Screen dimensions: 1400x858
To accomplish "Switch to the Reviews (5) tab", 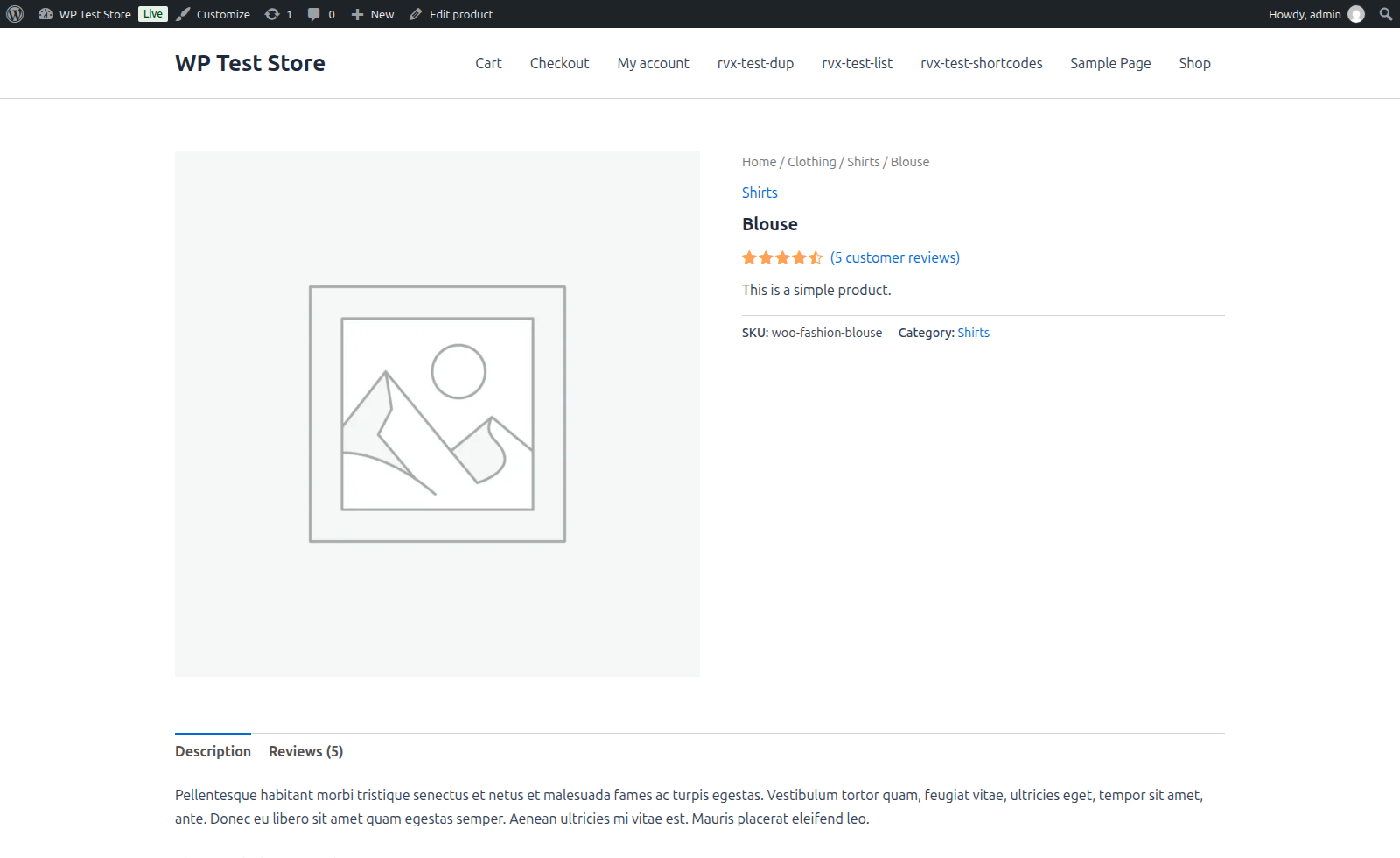I will tap(305, 751).
